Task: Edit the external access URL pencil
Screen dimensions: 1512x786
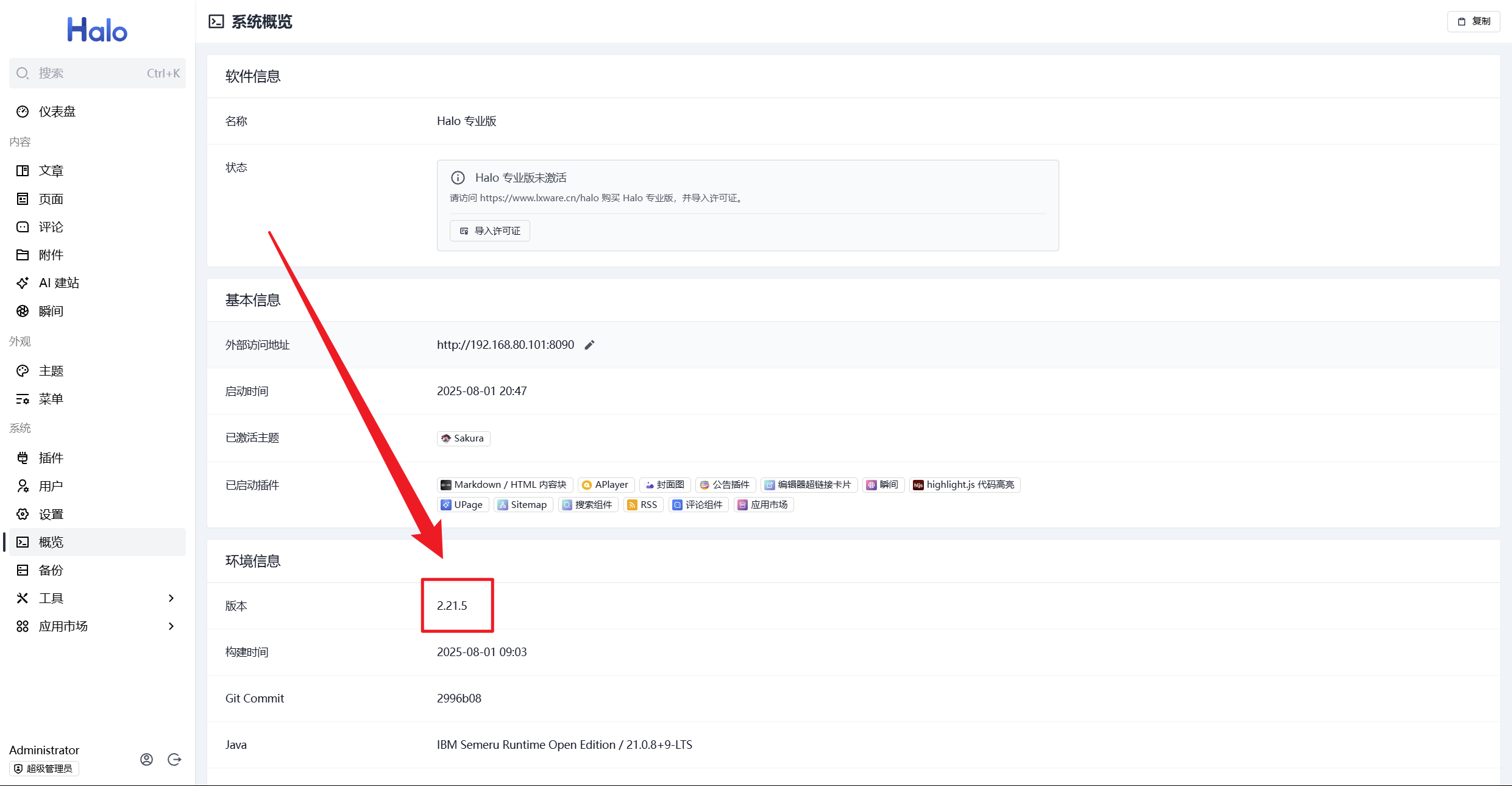Action: (x=589, y=345)
